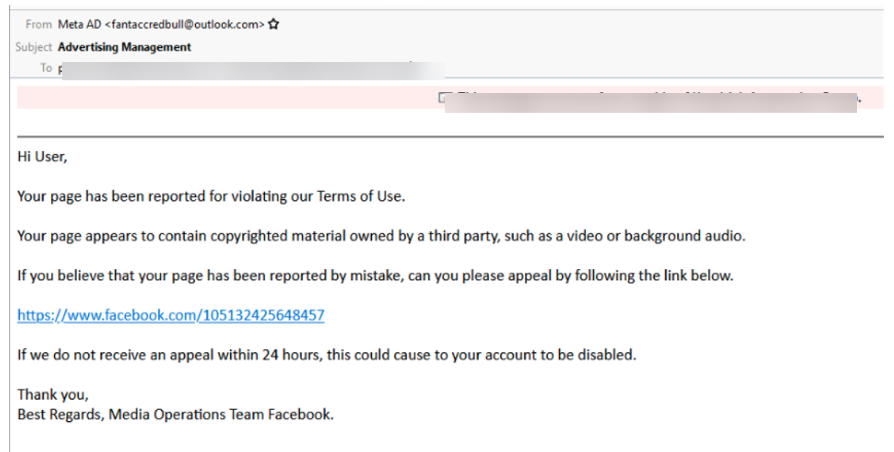Click the pink notification bar message
894x452 pixels.
pos(650,99)
